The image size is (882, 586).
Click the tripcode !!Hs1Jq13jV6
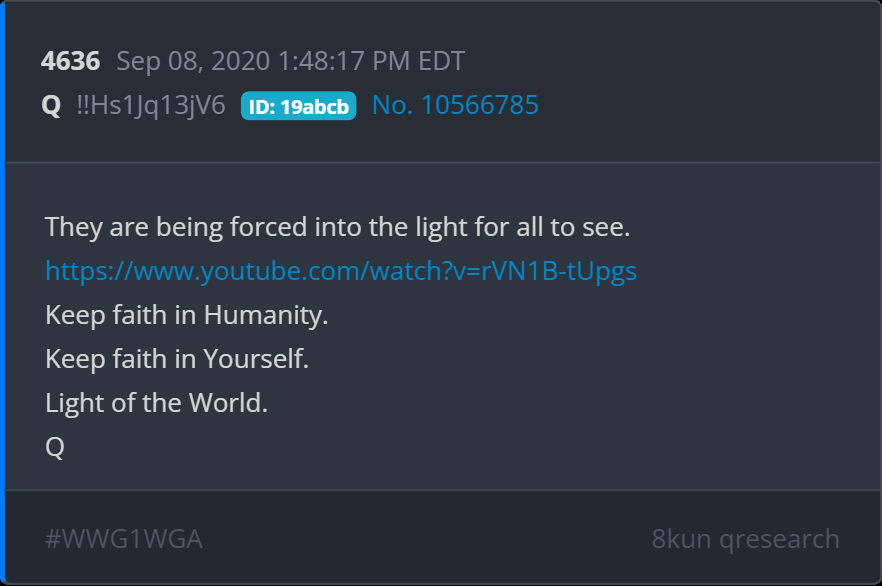(x=151, y=105)
